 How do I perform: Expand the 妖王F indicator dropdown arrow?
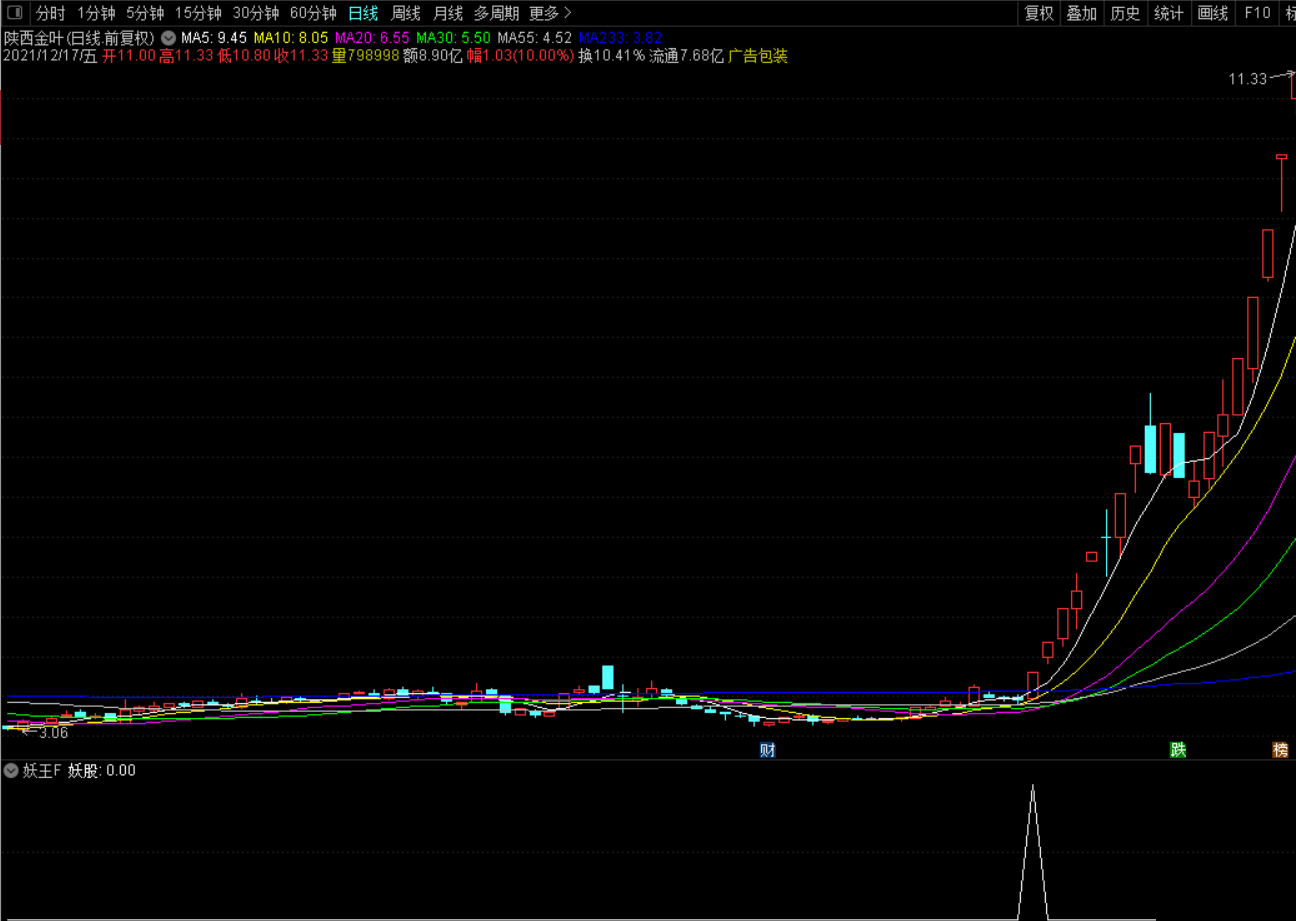pos(11,771)
